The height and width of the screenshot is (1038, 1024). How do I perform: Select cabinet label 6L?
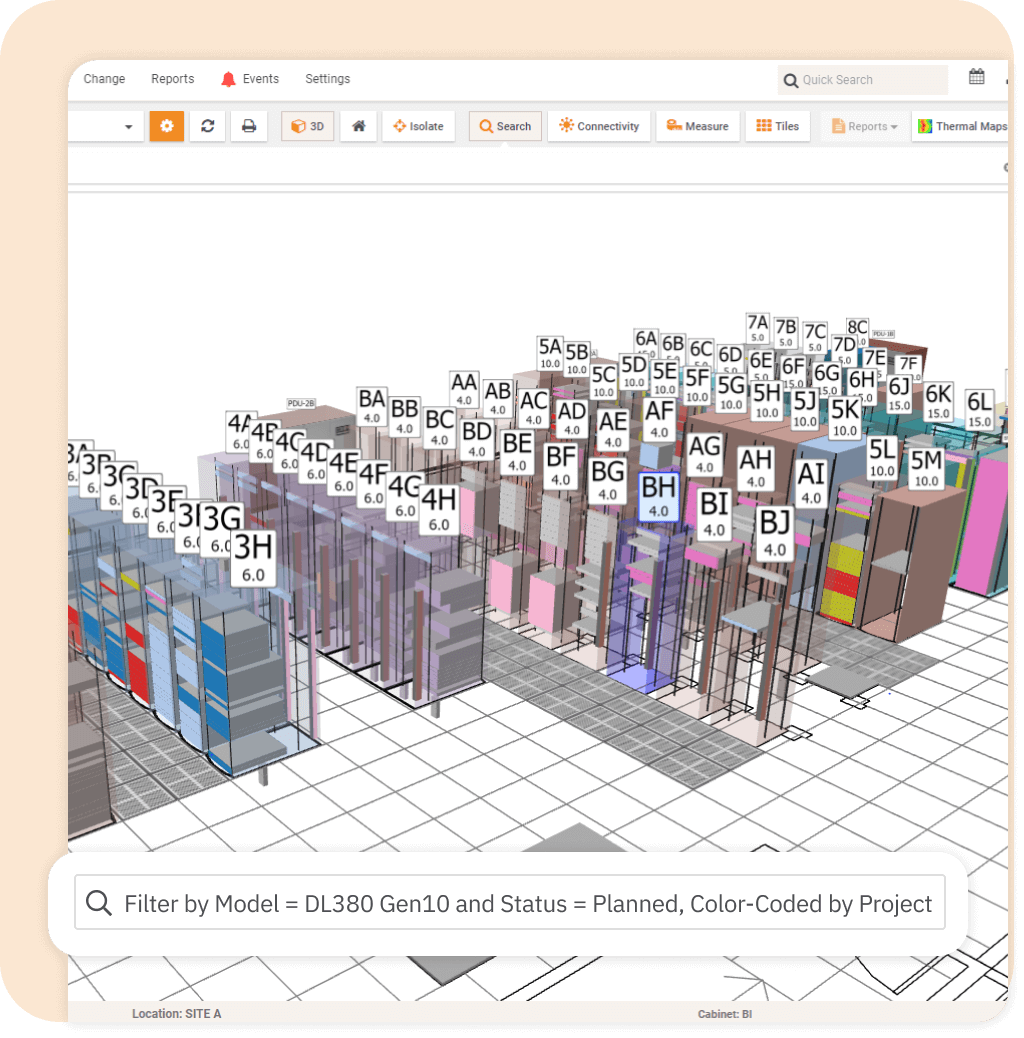click(979, 410)
